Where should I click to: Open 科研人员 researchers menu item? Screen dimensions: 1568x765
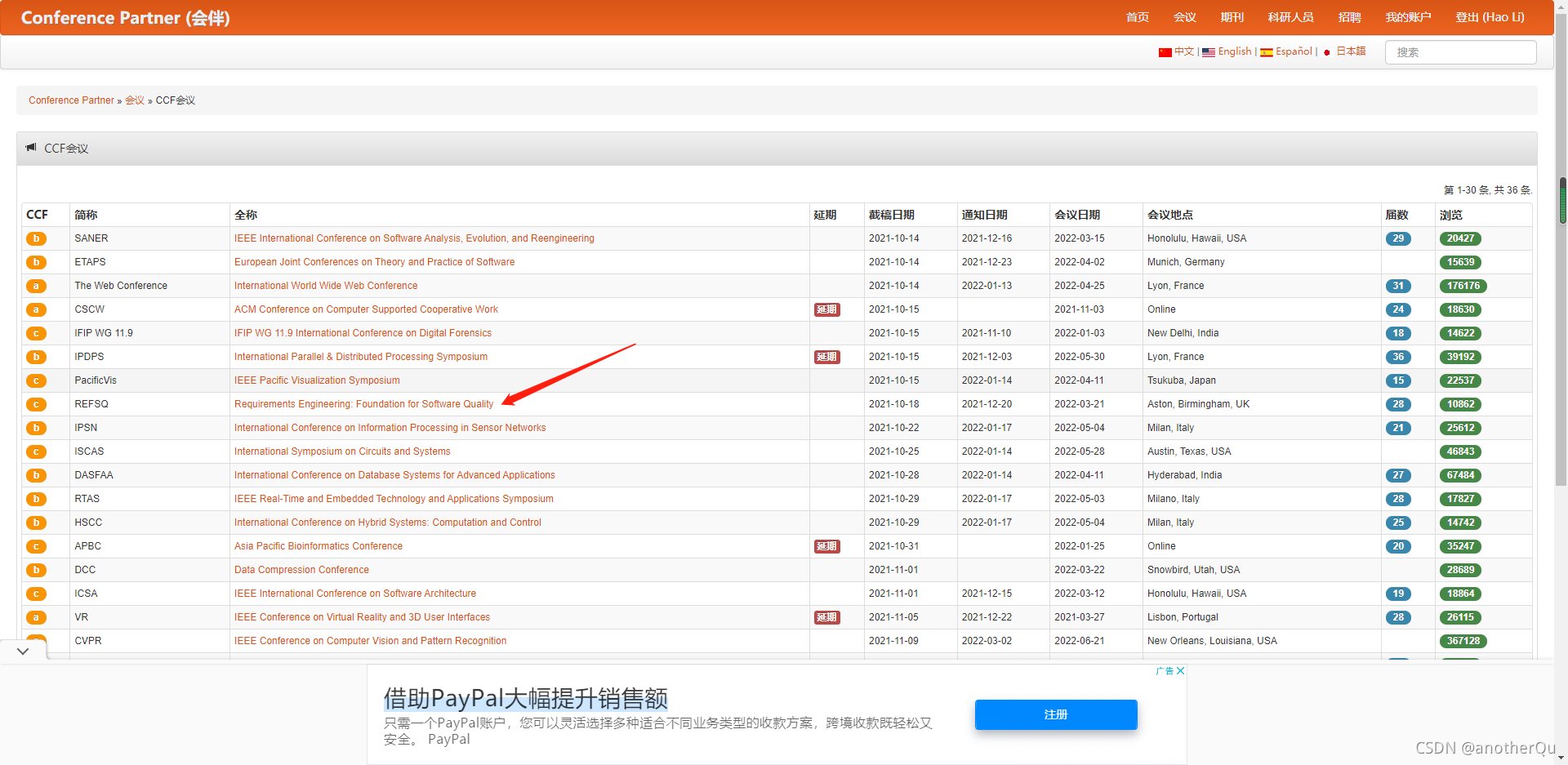pos(1290,17)
